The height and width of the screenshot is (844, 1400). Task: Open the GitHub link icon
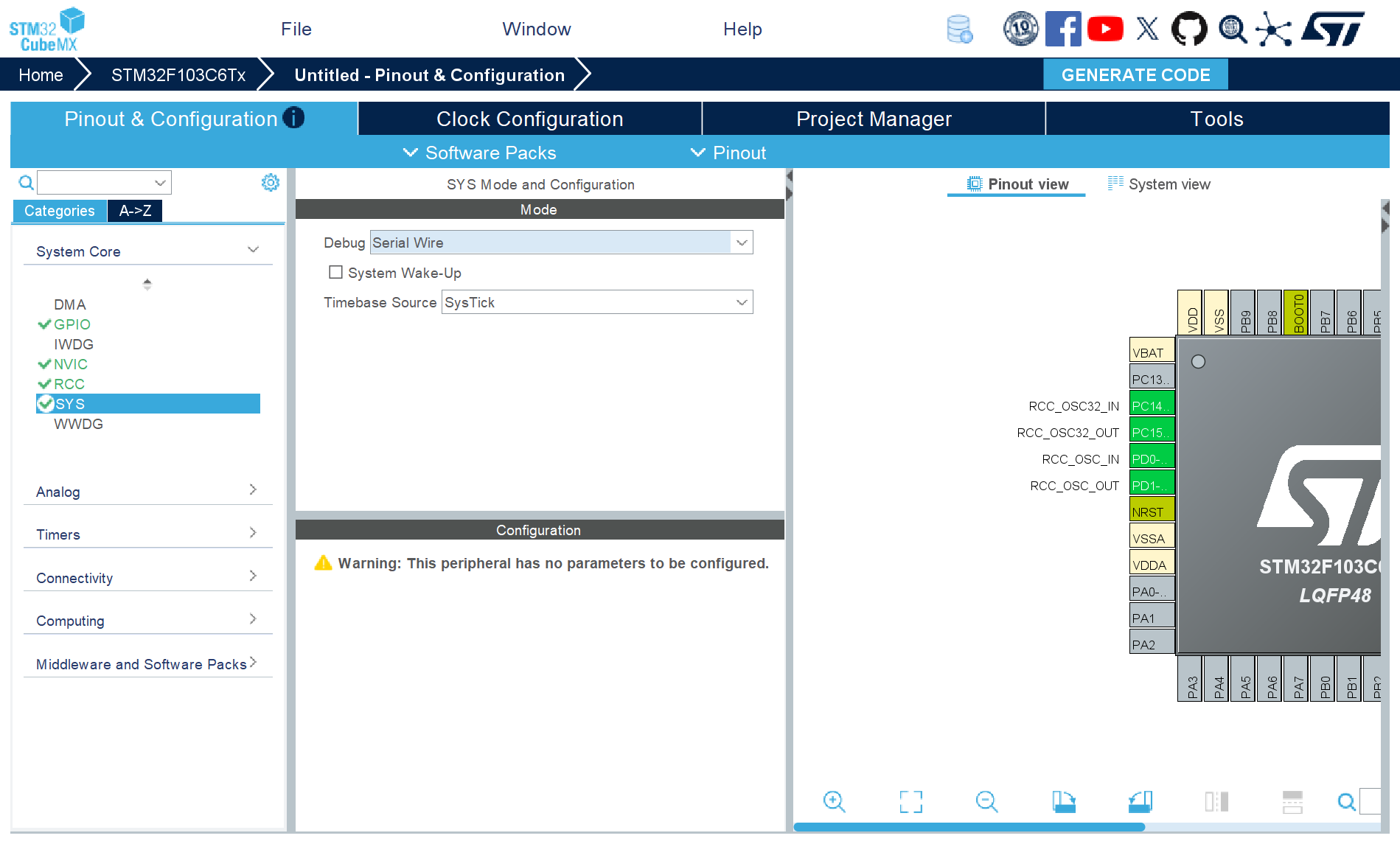[1189, 29]
